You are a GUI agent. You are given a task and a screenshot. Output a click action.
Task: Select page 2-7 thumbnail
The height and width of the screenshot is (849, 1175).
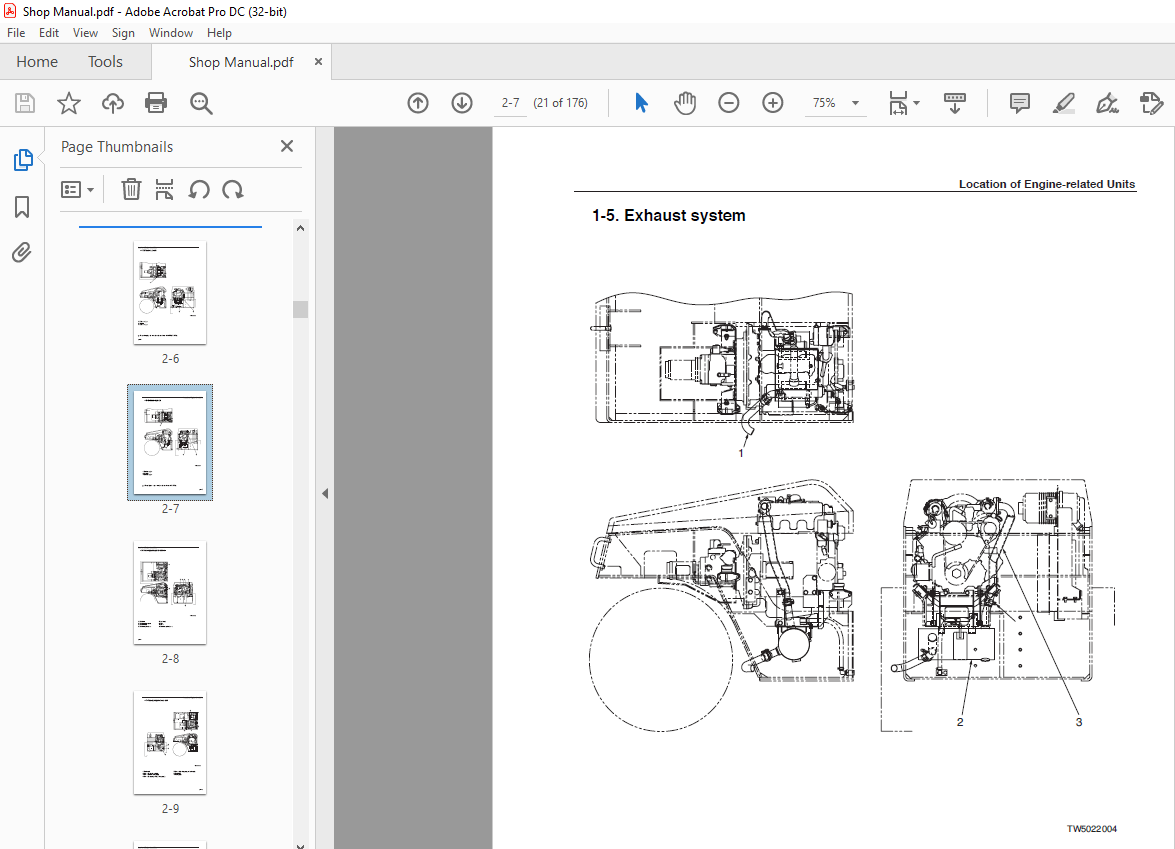click(170, 442)
